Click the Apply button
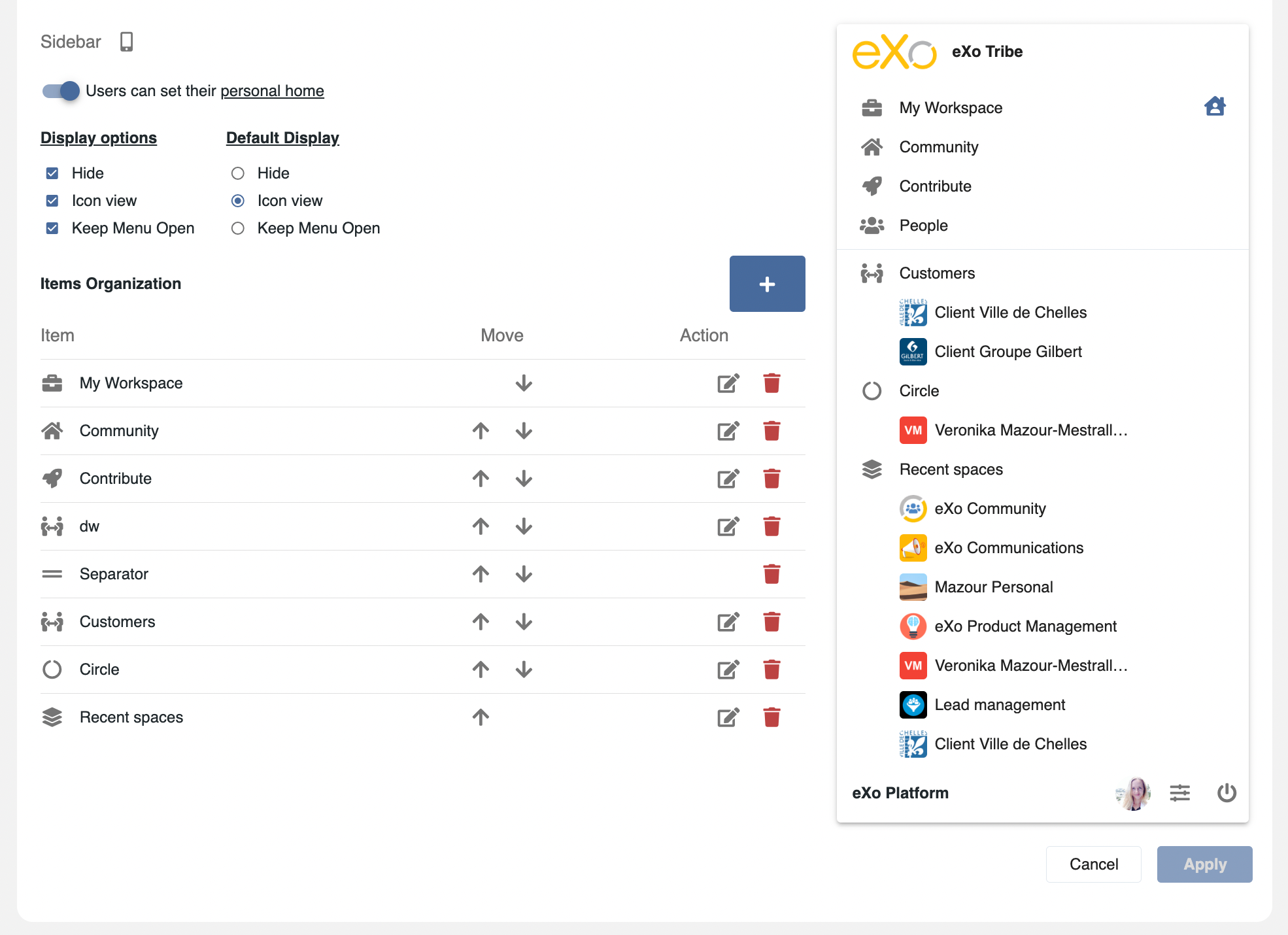Image resolution: width=1288 pixels, height=935 pixels. [x=1204, y=864]
